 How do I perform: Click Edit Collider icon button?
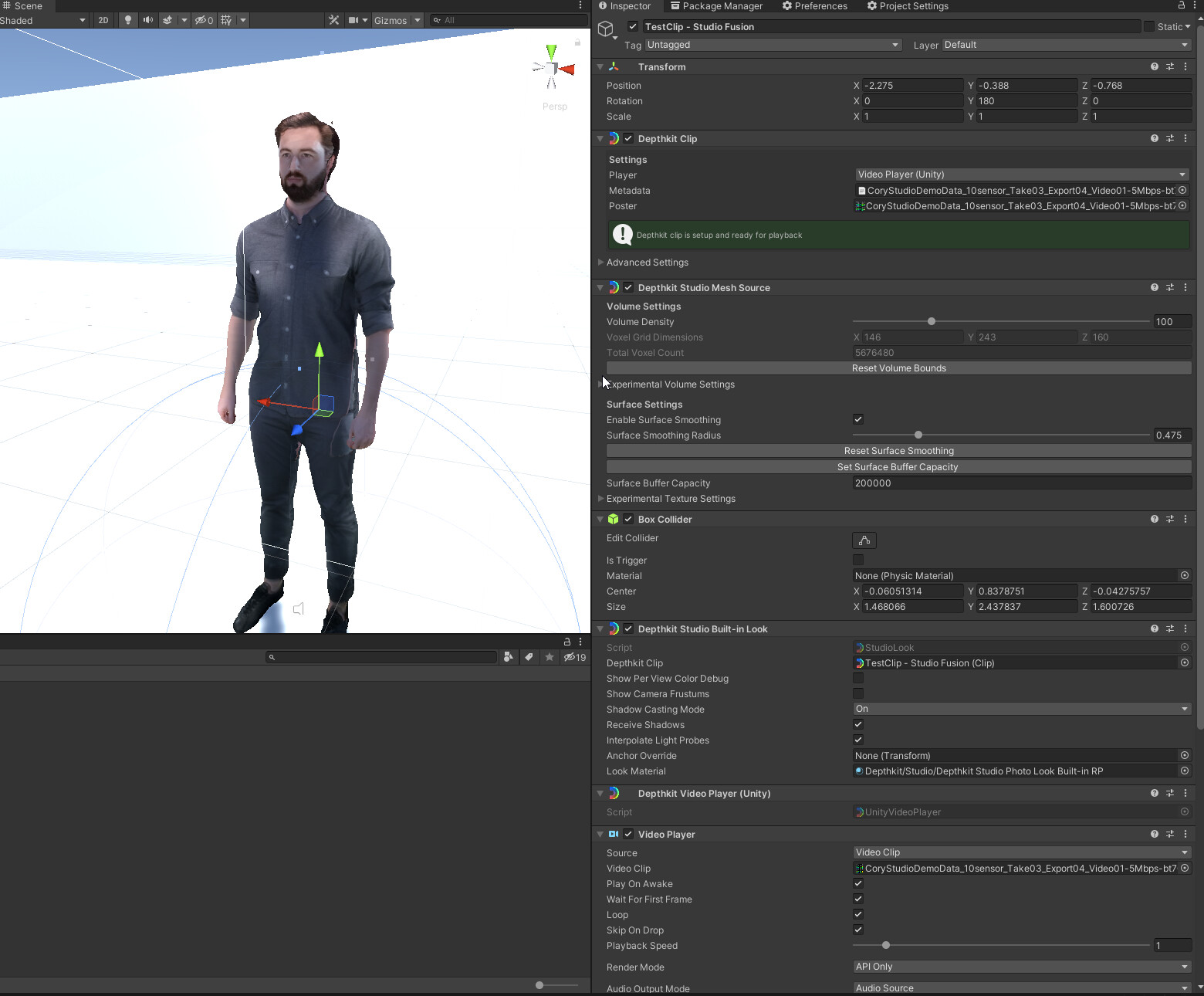[x=864, y=540]
